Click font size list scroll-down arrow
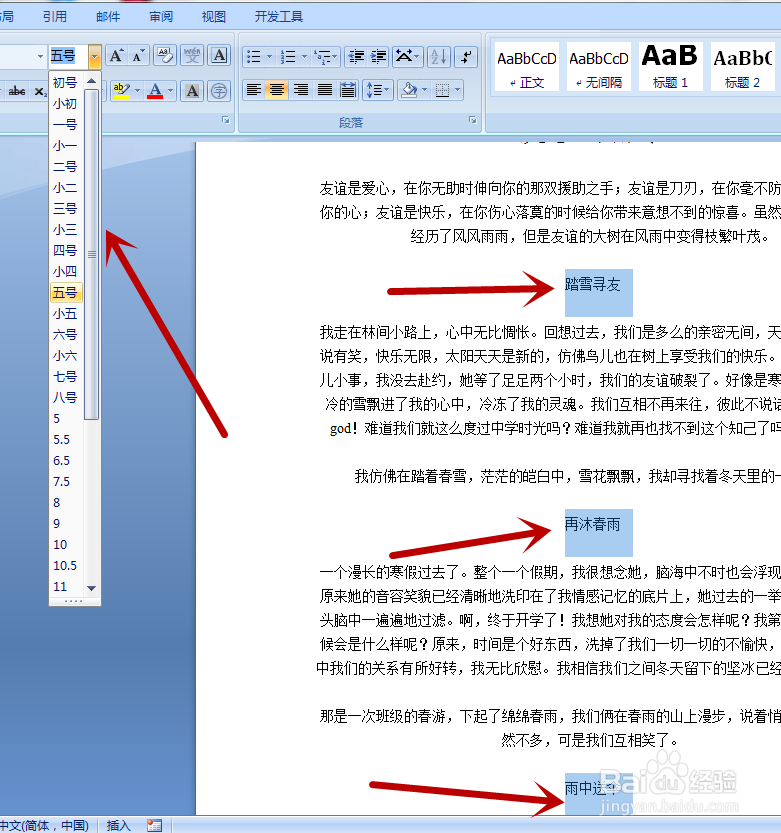Viewport: 781px width, 833px height. tap(91, 588)
